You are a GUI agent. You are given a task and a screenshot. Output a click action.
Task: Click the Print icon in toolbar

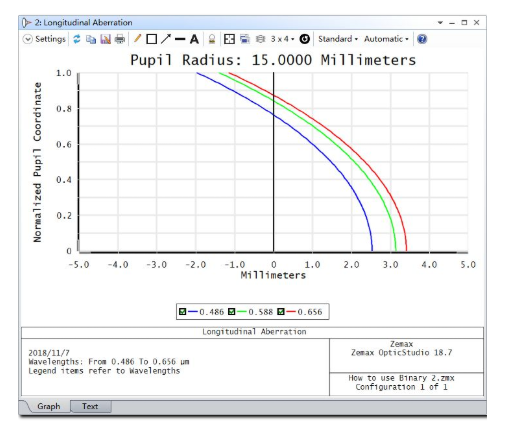120,39
